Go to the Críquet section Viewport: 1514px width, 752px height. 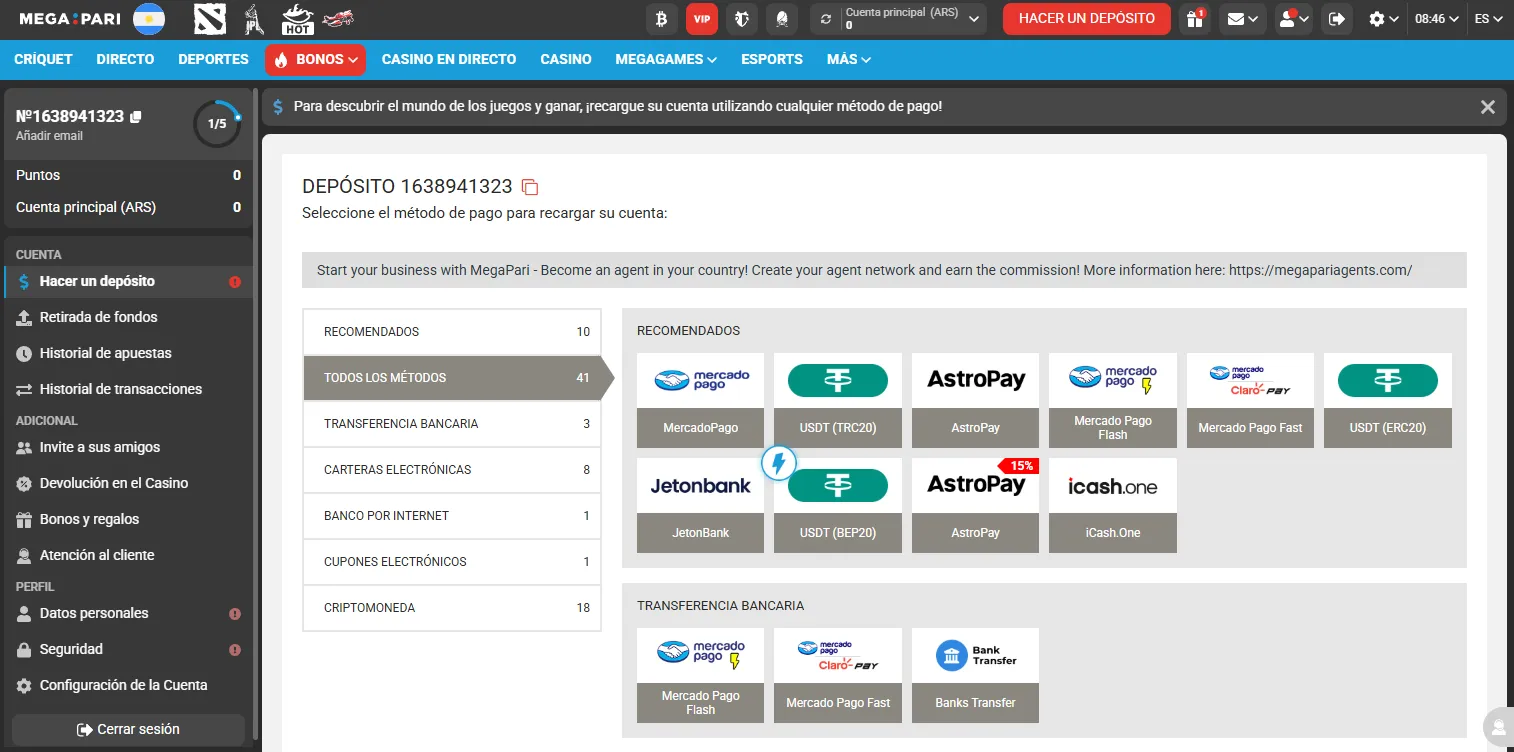click(x=43, y=59)
